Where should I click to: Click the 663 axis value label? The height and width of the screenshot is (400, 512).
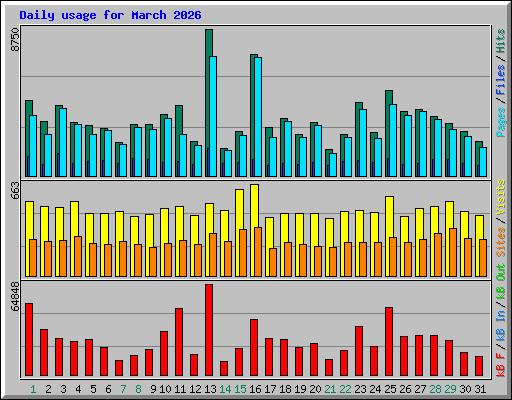[x=15, y=191]
